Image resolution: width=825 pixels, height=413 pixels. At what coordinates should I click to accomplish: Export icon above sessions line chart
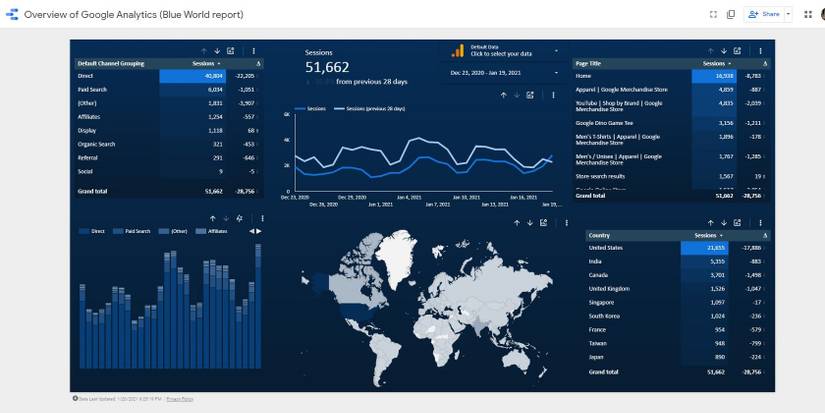click(530, 95)
